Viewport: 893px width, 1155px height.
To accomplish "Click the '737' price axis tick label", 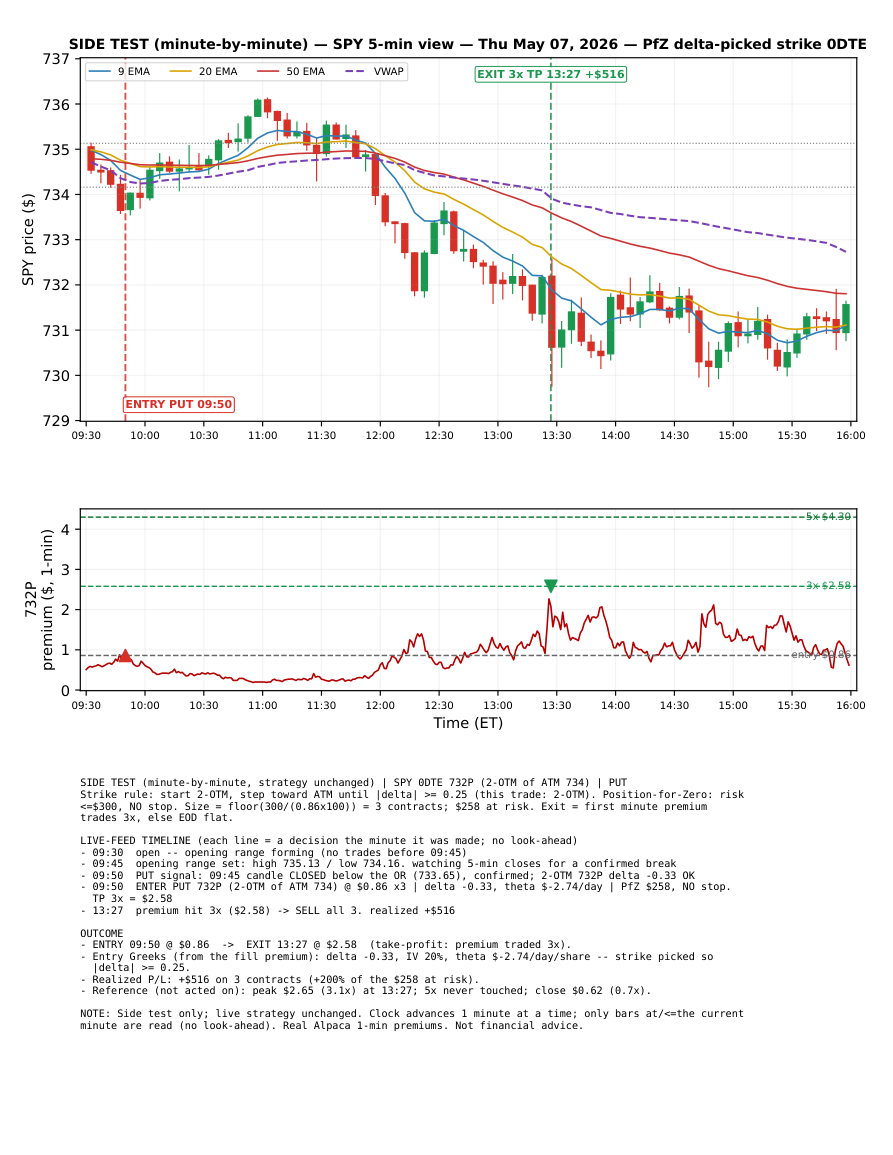I will [57, 59].
